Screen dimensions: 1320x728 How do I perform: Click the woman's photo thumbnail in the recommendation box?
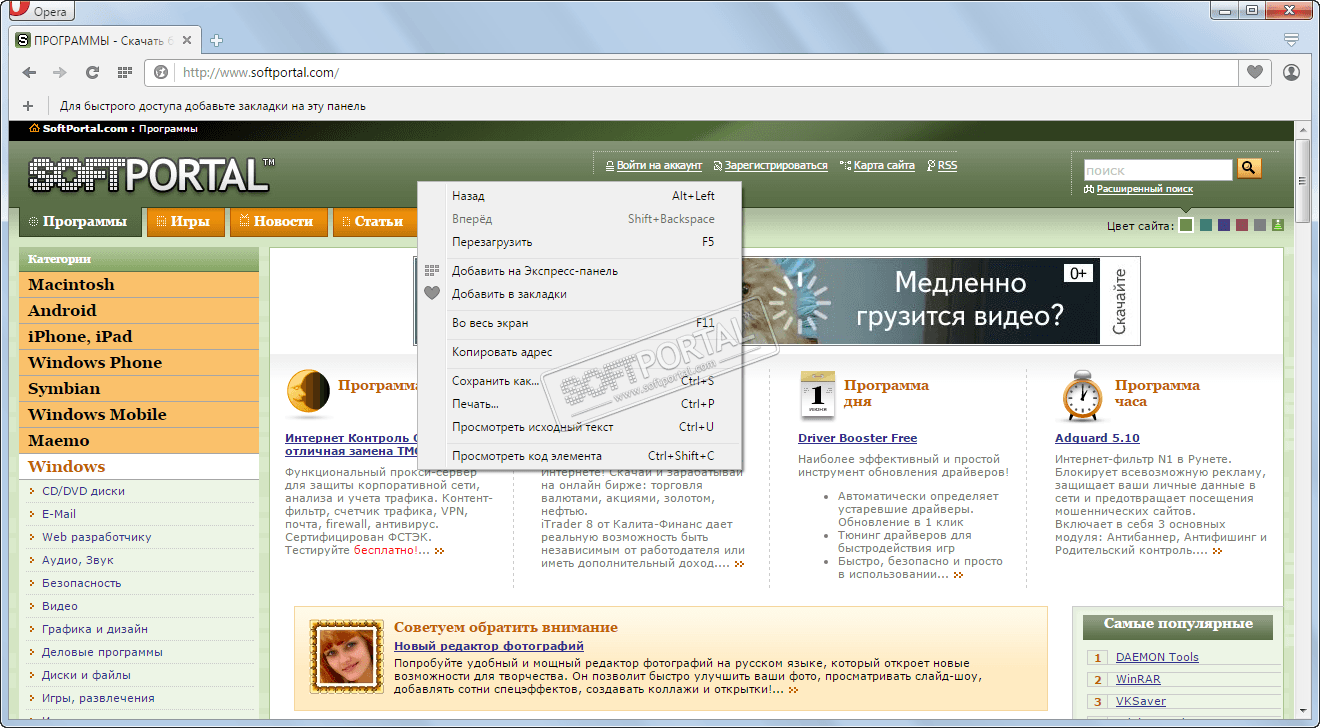(x=347, y=656)
